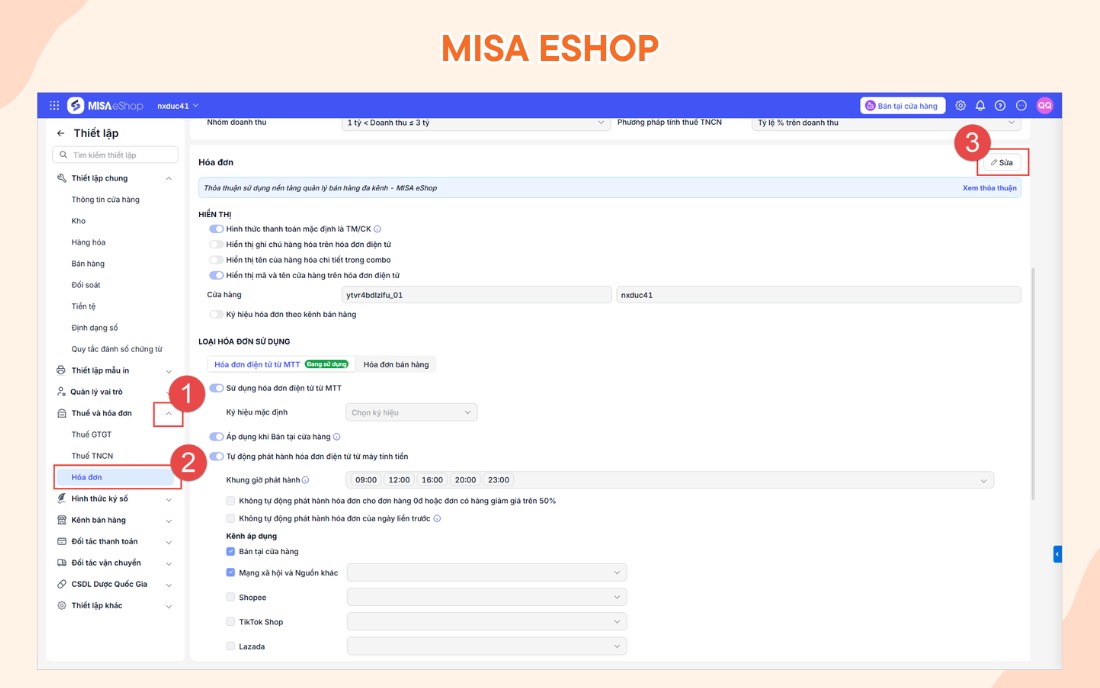Select Hóa đơn in sidebar
The image size is (1100, 688).
coord(115,477)
